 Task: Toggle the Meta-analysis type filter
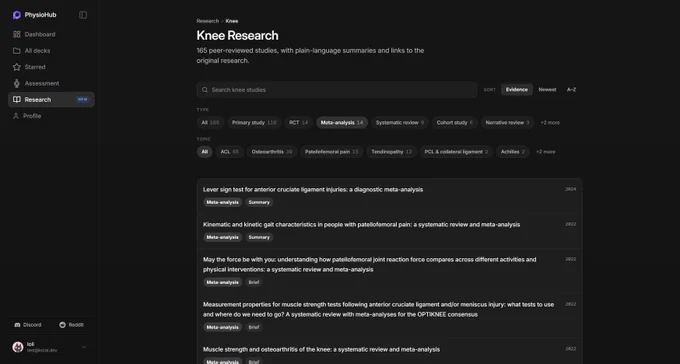[342, 123]
